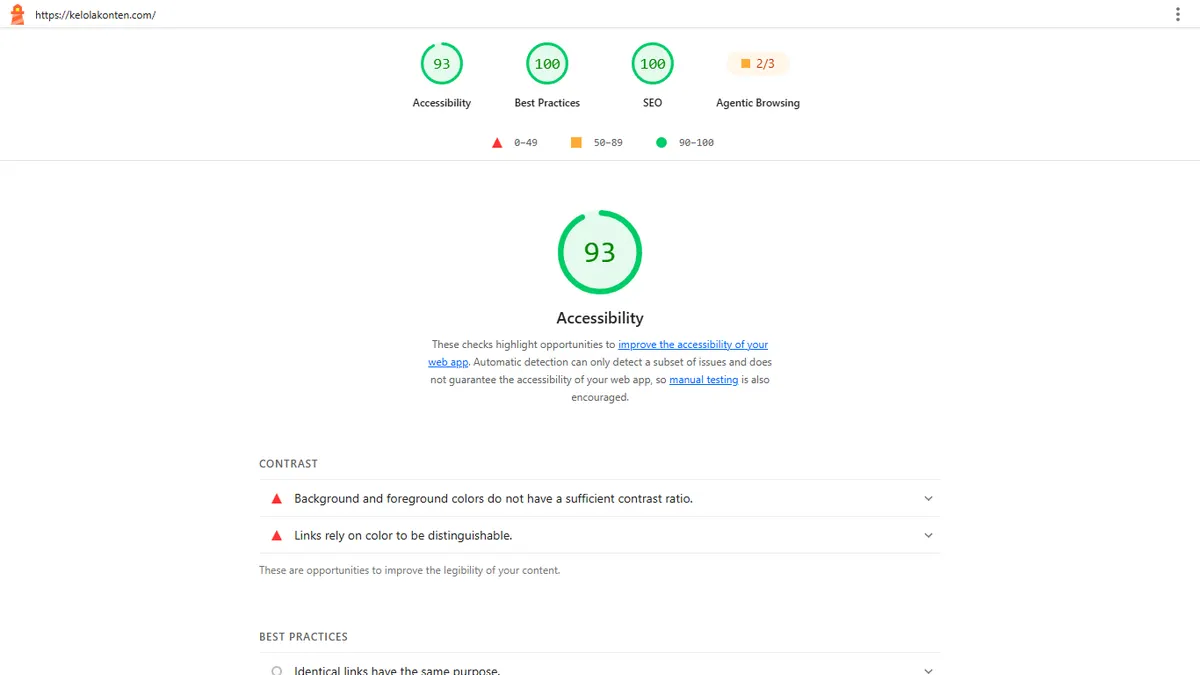Click the large Accessibility title heading

pos(600,318)
